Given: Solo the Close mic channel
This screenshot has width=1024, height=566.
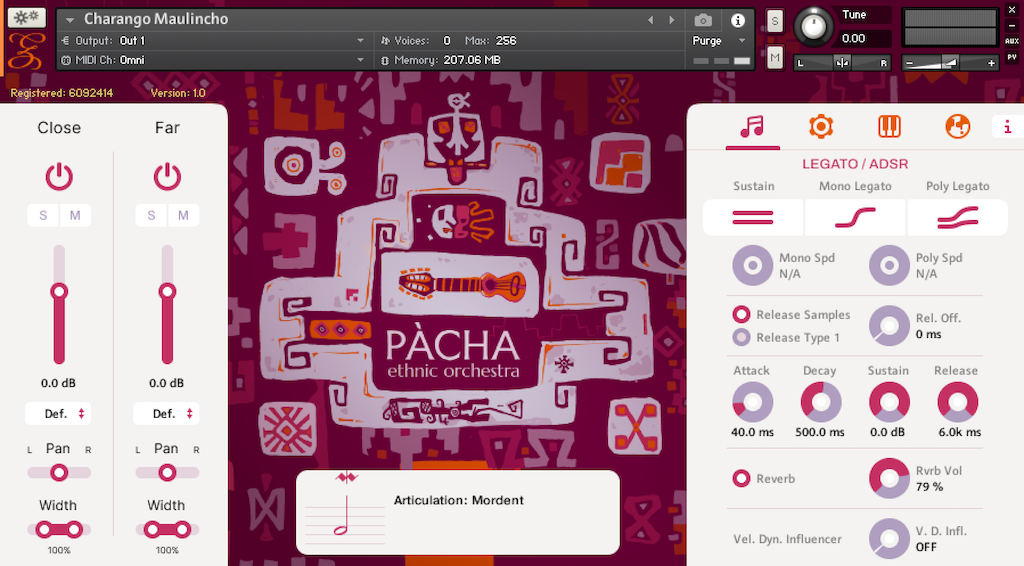Looking at the screenshot, I should pyautogui.click(x=43, y=215).
